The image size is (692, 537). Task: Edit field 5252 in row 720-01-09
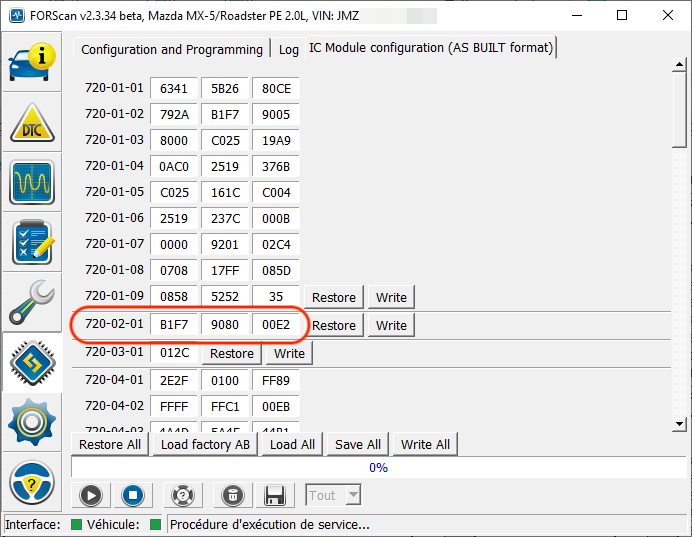click(225, 297)
